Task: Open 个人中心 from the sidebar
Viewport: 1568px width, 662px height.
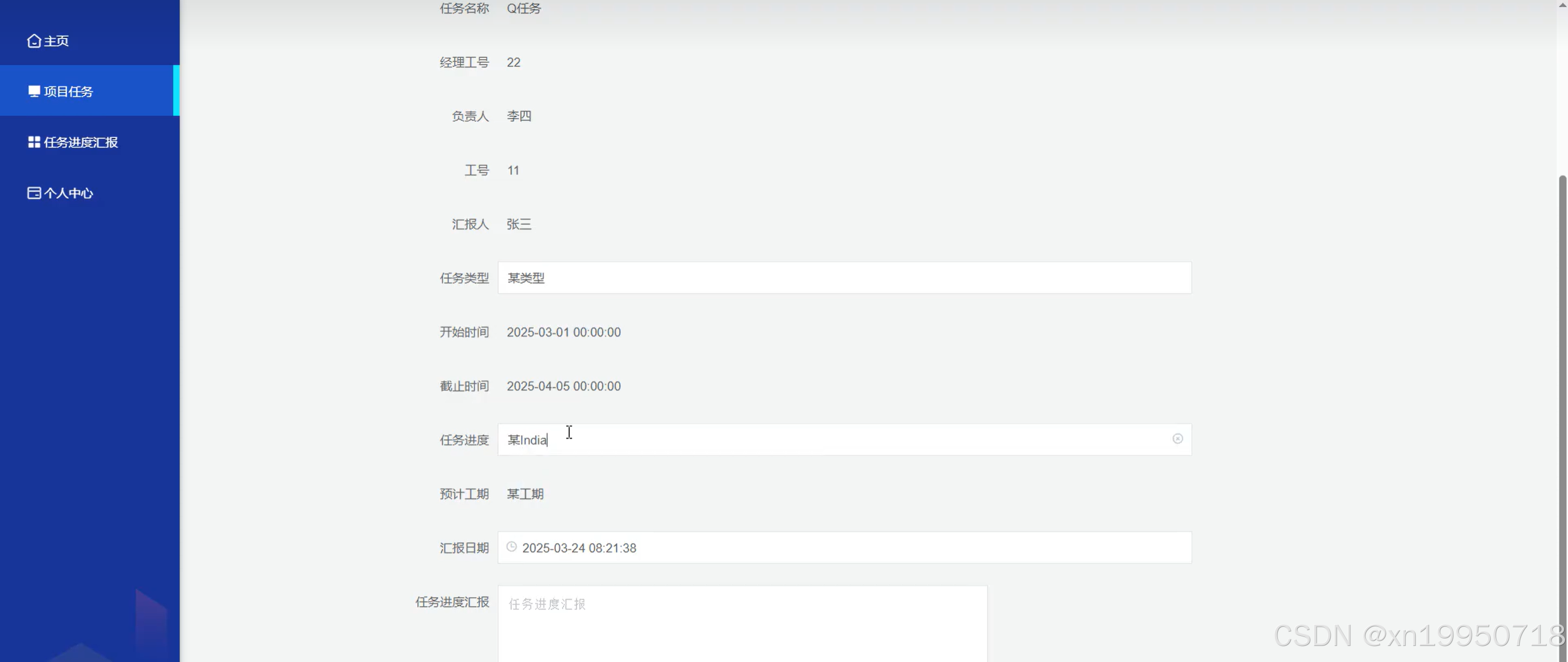Action: pyautogui.click(x=90, y=193)
